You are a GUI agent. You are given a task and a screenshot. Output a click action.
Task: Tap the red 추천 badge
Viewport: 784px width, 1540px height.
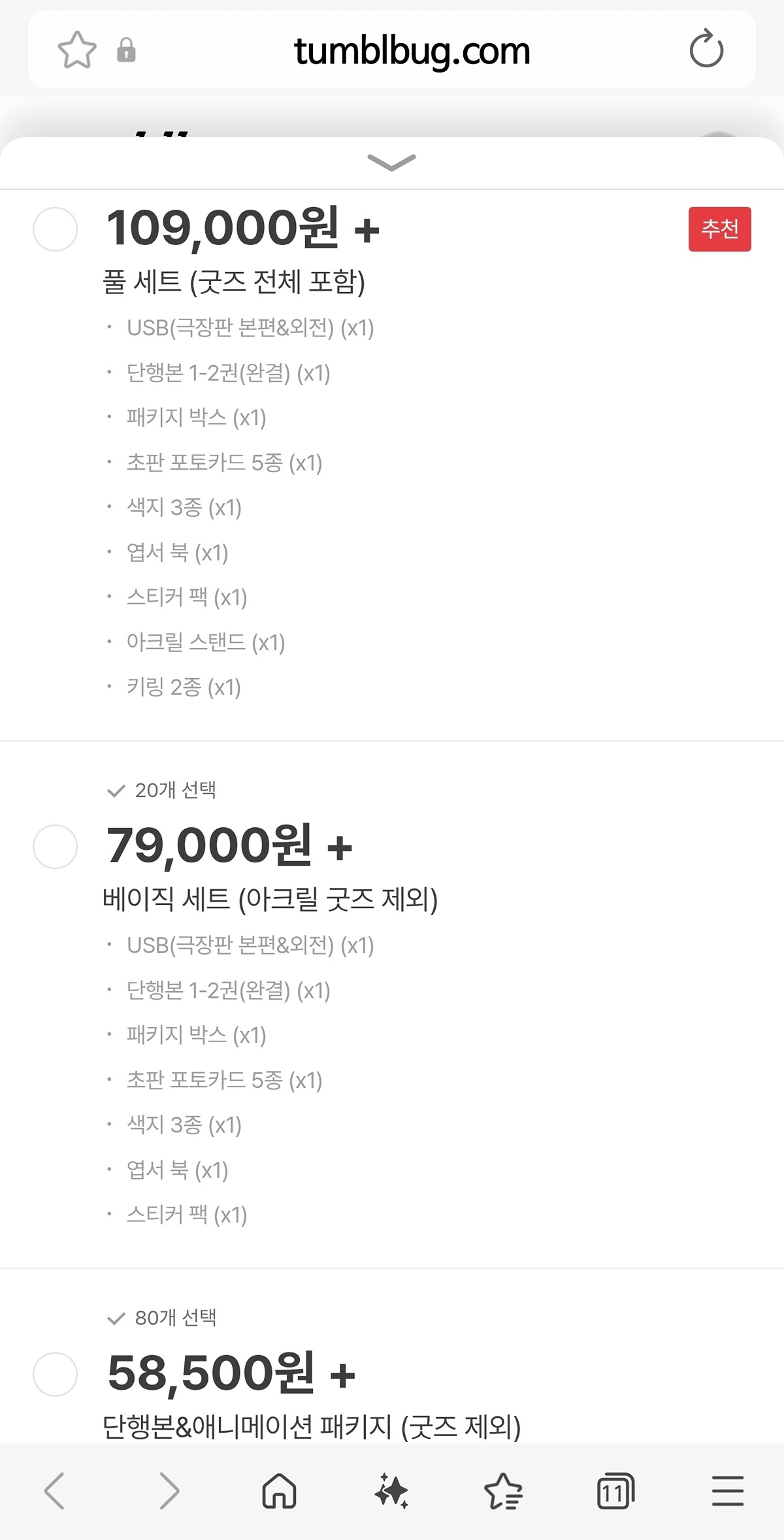tap(719, 229)
